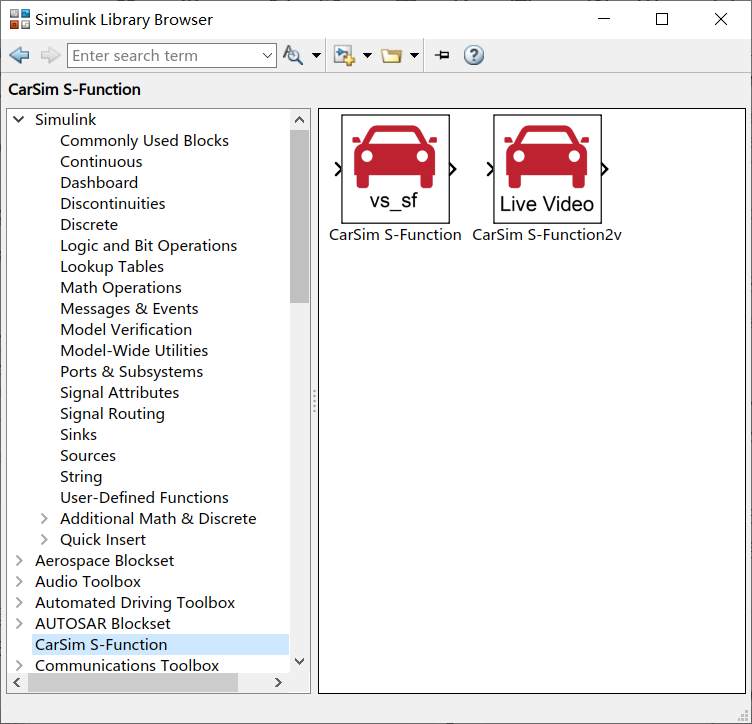The height and width of the screenshot is (724, 752).
Task: Expand the Additional Math & Discrete node
Action: 44,519
